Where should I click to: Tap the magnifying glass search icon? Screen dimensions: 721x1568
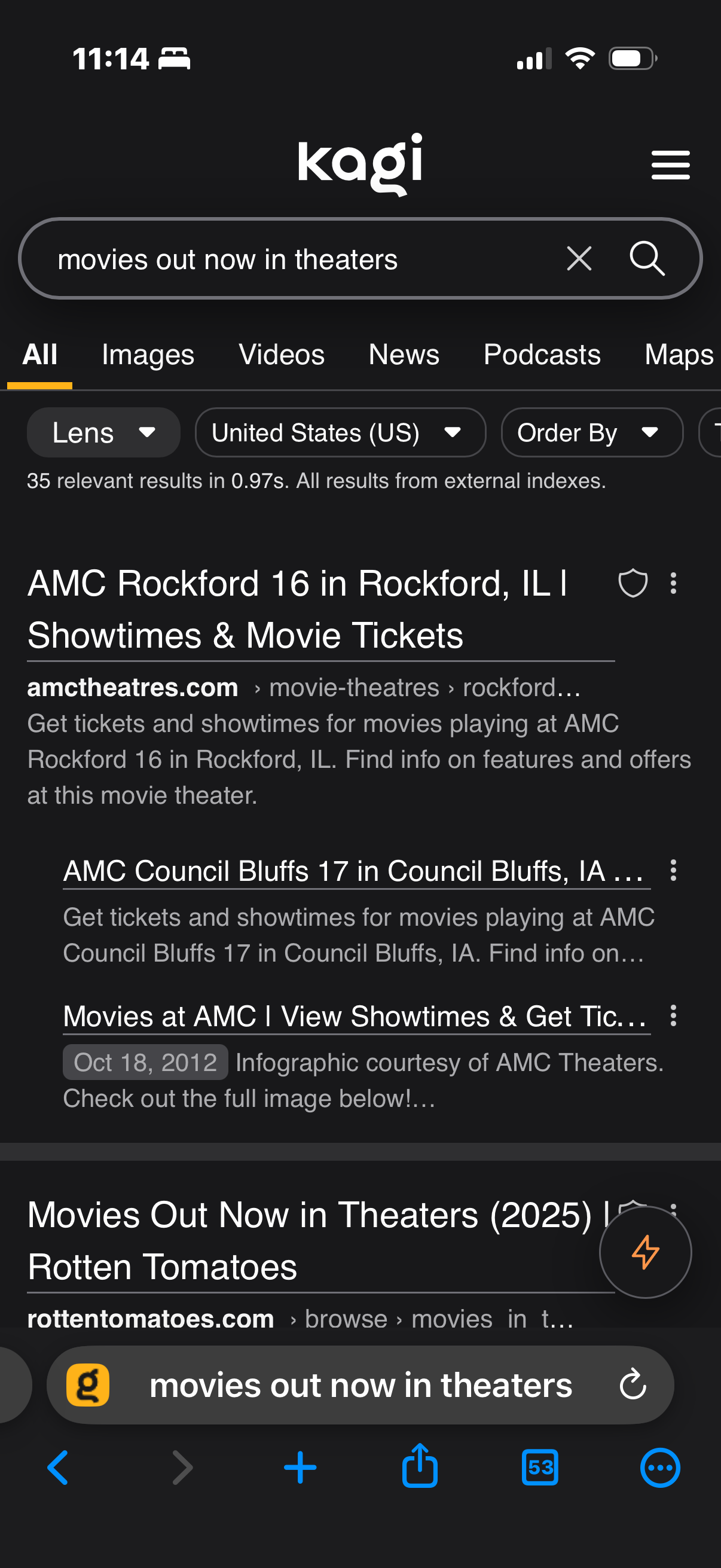[x=646, y=259]
